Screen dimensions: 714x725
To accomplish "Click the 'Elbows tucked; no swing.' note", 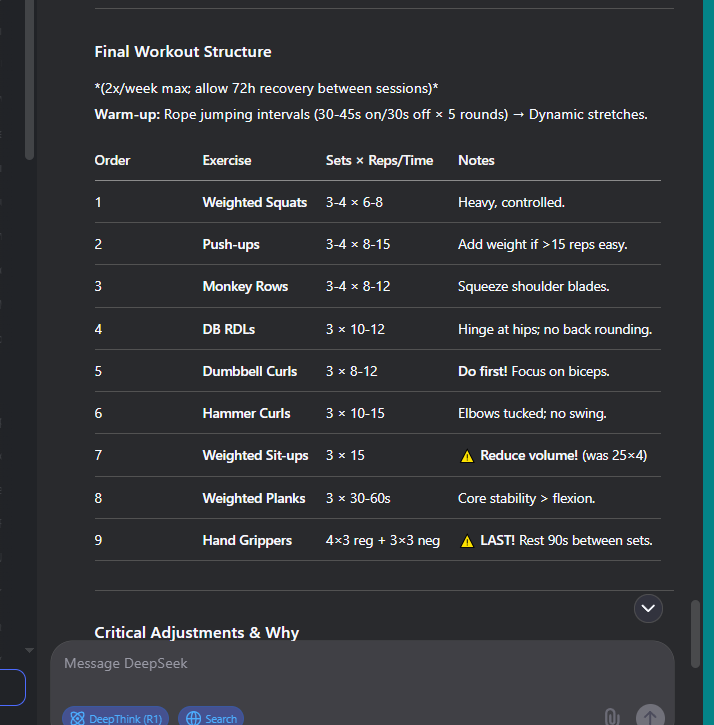I will pos(532,413).
